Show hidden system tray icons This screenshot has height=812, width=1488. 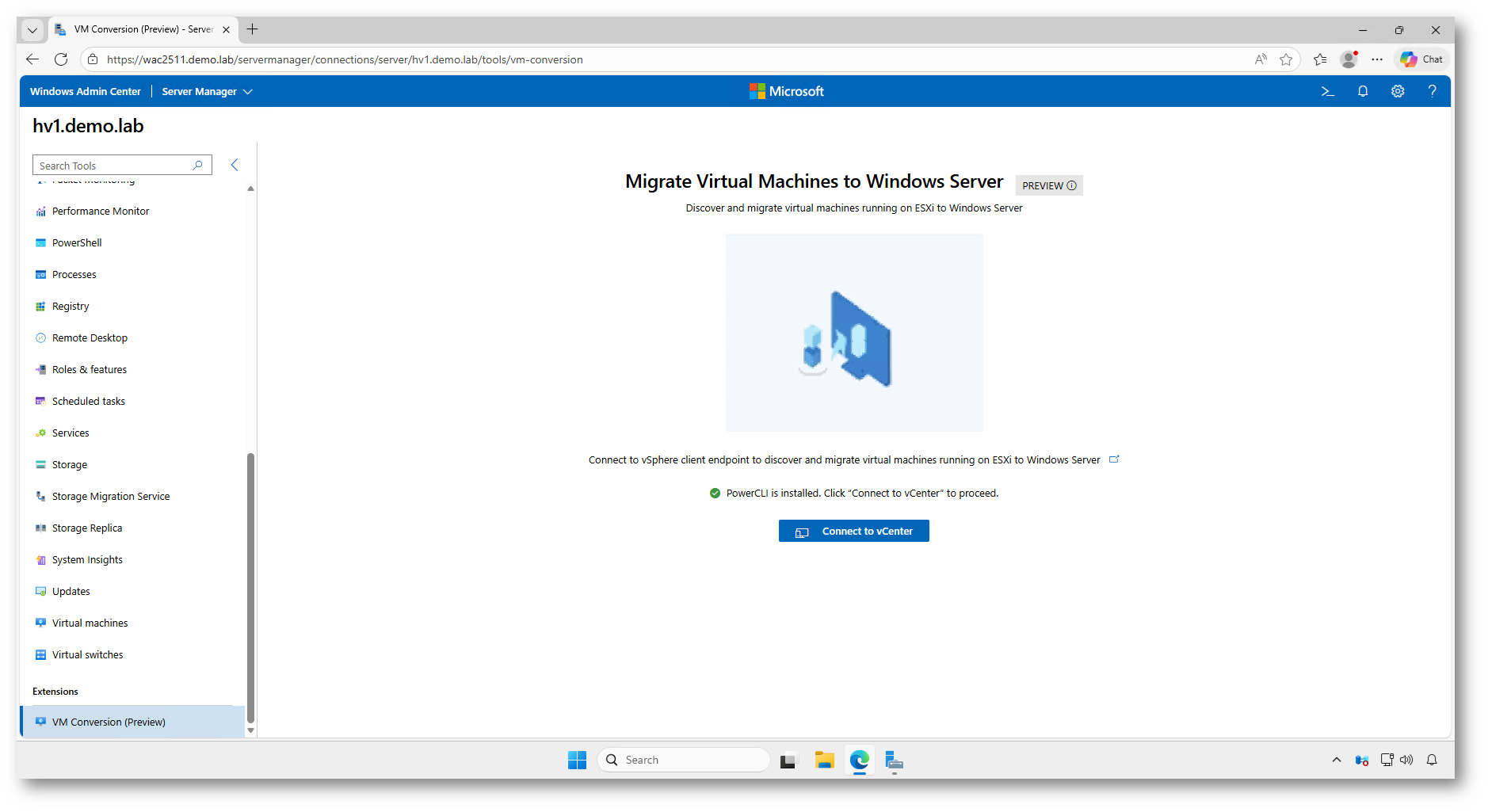1337,761
